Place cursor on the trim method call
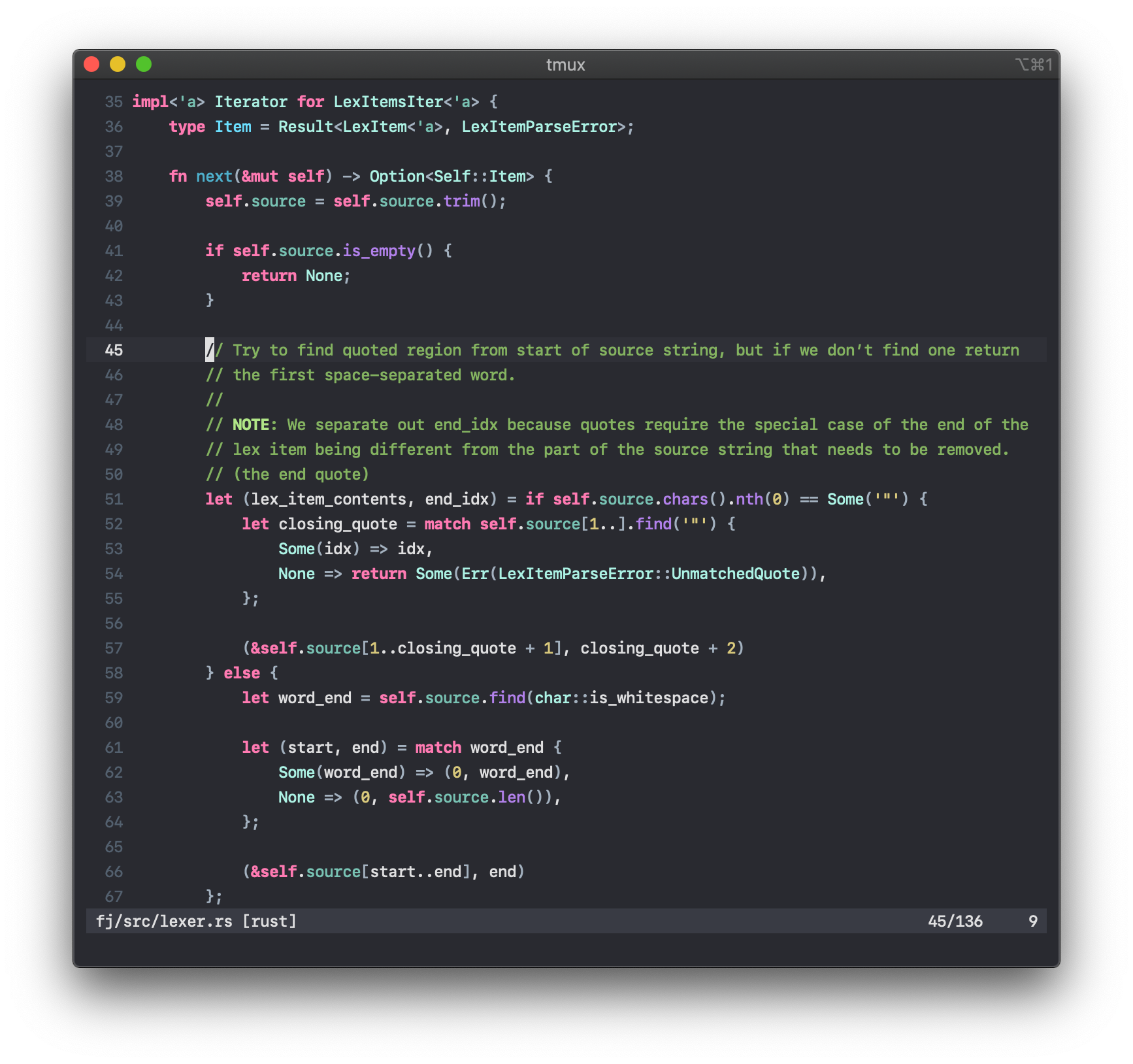The image size is (1133, 1064). pos(461,201)
